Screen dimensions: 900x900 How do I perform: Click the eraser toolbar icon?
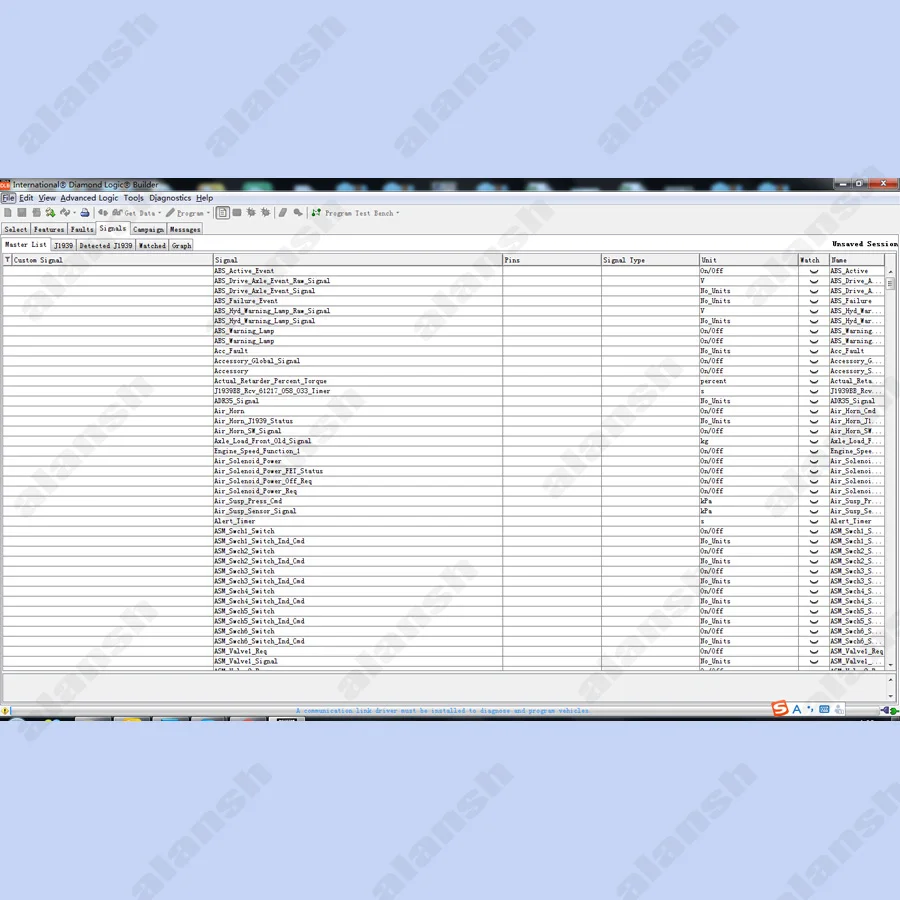coord(283,213)
